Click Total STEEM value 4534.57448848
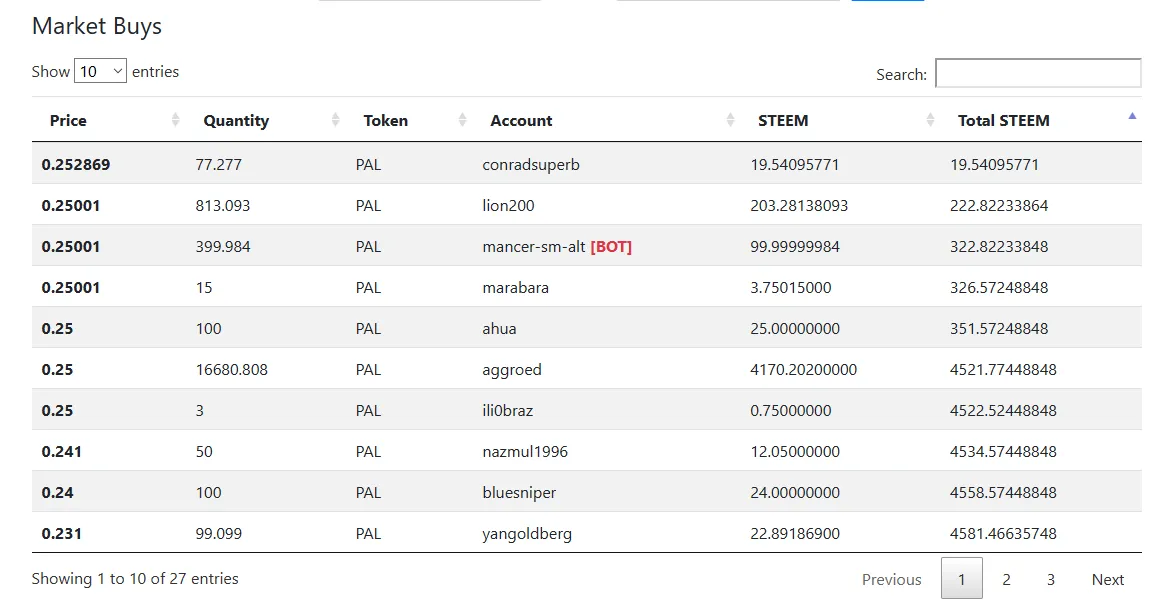The image size is (1169, 615). (x=1003, y=452)
